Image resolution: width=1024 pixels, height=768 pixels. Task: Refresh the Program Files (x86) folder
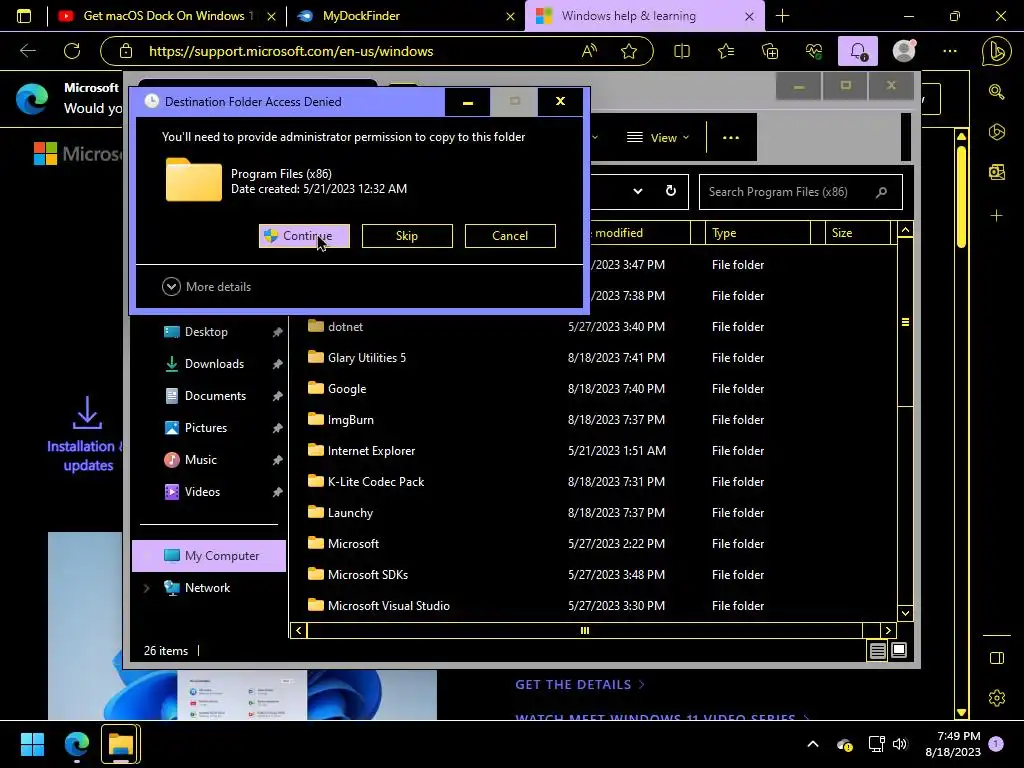coord(671,191)
